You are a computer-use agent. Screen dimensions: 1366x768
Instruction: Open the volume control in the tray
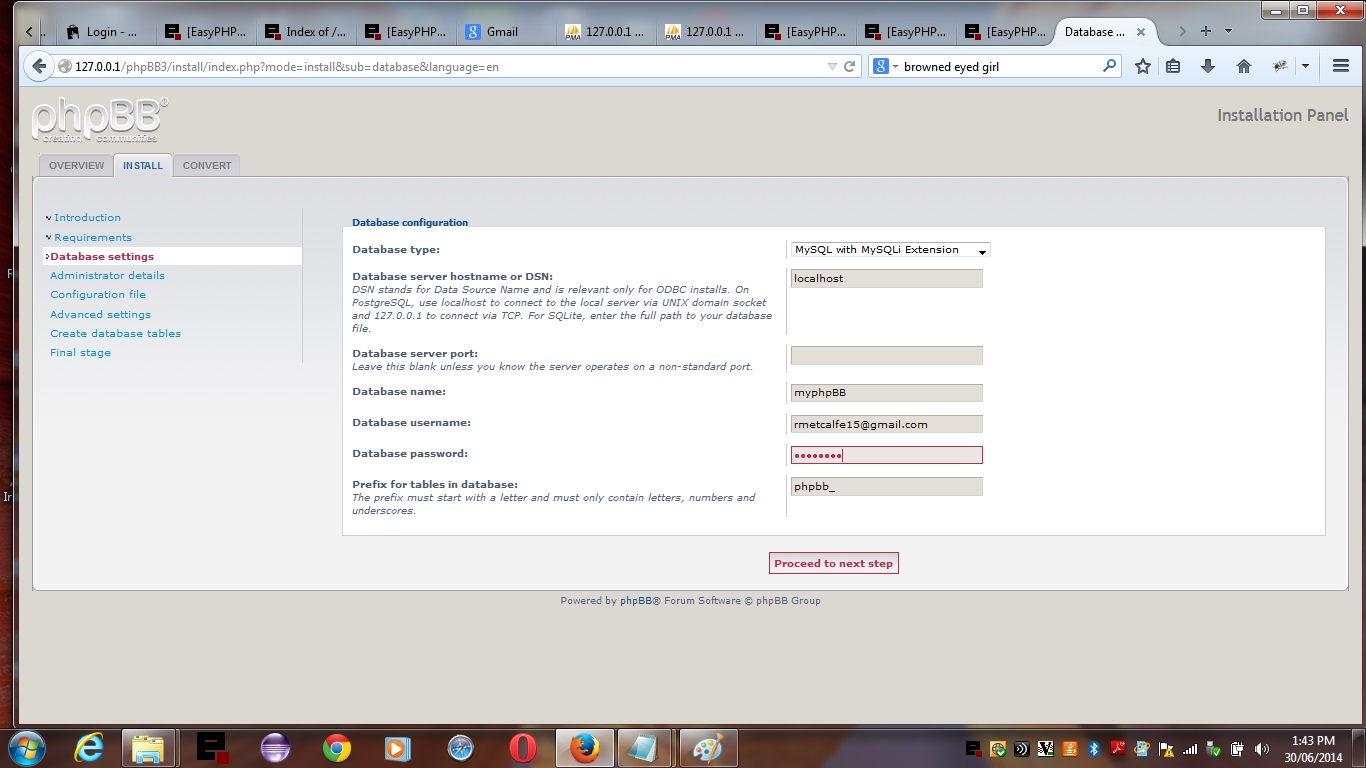coord(1261,749)
